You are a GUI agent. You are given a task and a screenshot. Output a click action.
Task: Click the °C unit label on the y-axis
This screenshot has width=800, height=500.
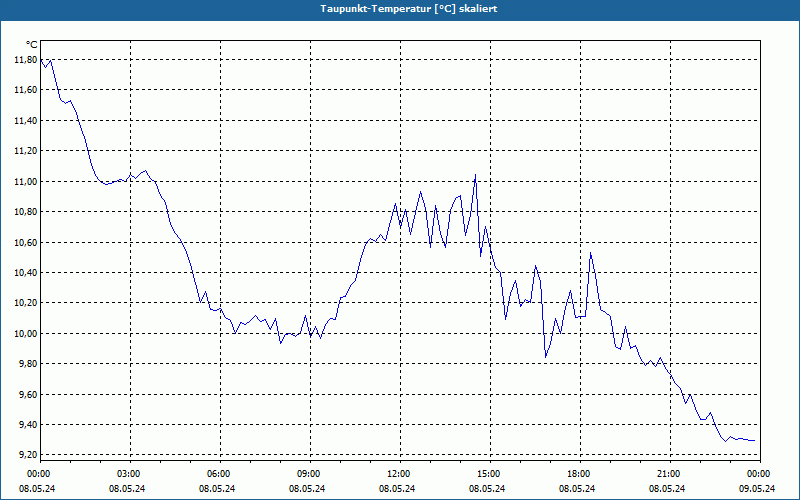coord(32,45)
